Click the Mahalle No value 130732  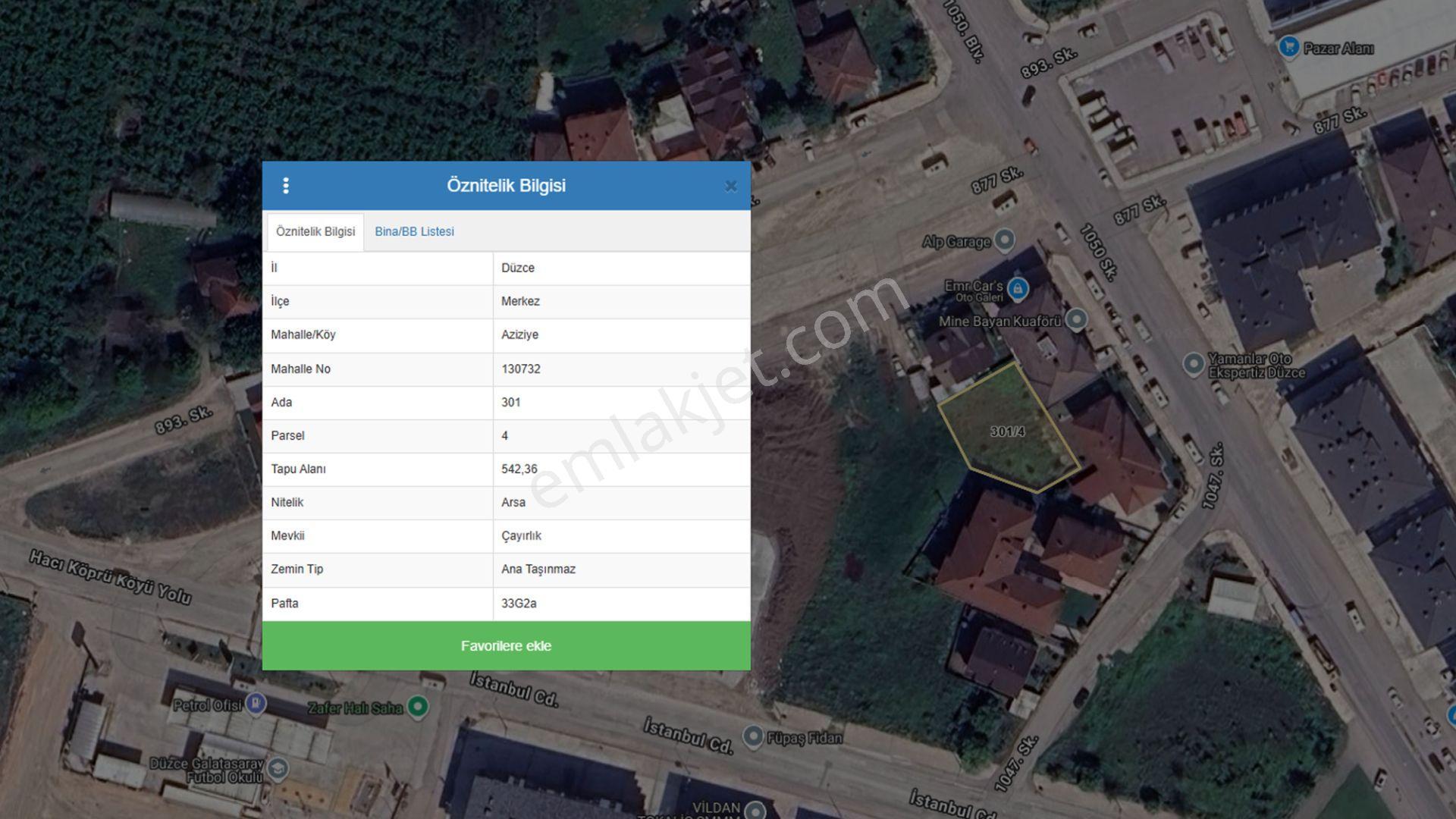click(521, 369)
